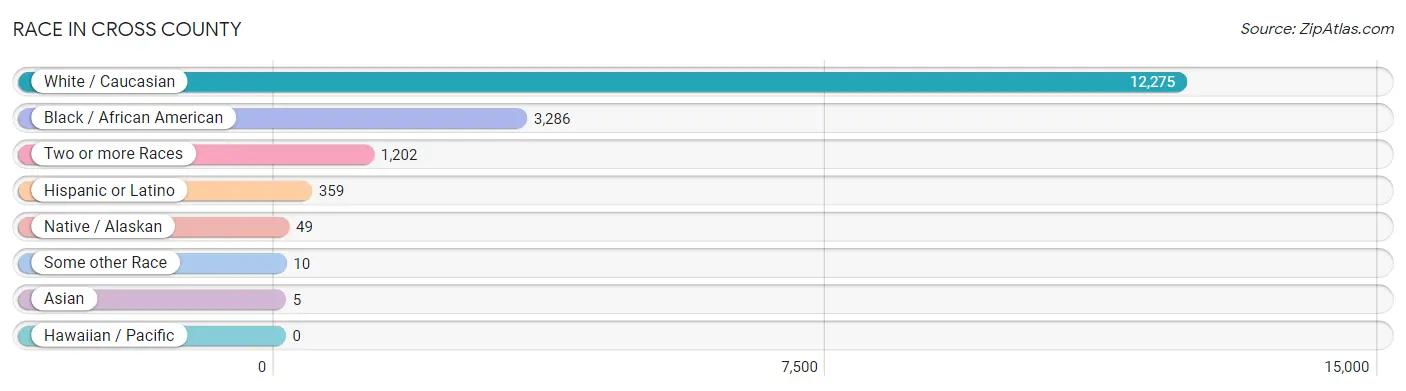
Task: Select the Black / African American label
Action: [x=133, y=118]
